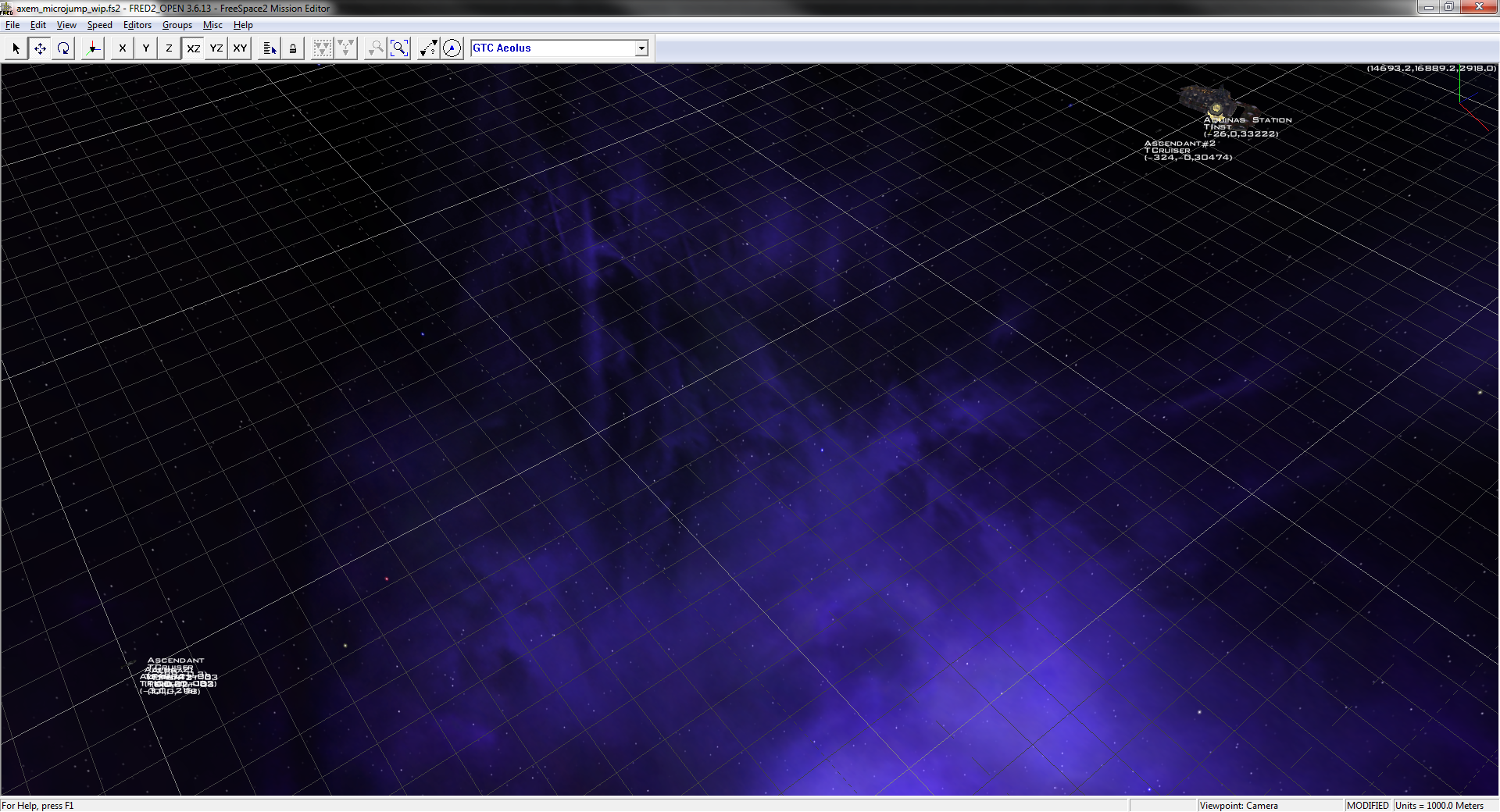
Task: Click the zoom extents magnifier icon
Action: coord(399,48)
